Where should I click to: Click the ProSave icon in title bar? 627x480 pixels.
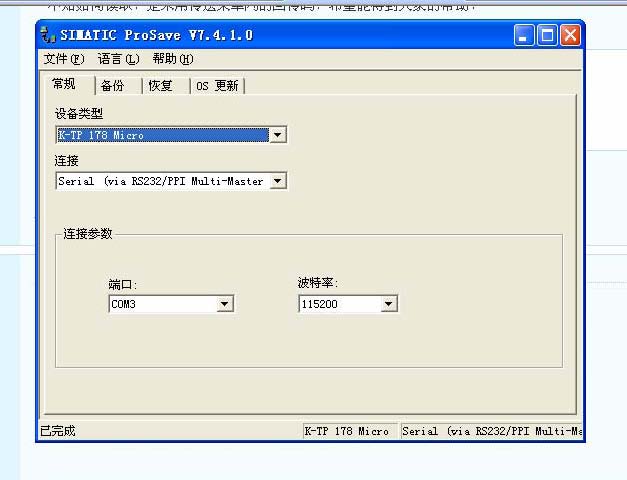pyautogui.click(x=49, y=35)
